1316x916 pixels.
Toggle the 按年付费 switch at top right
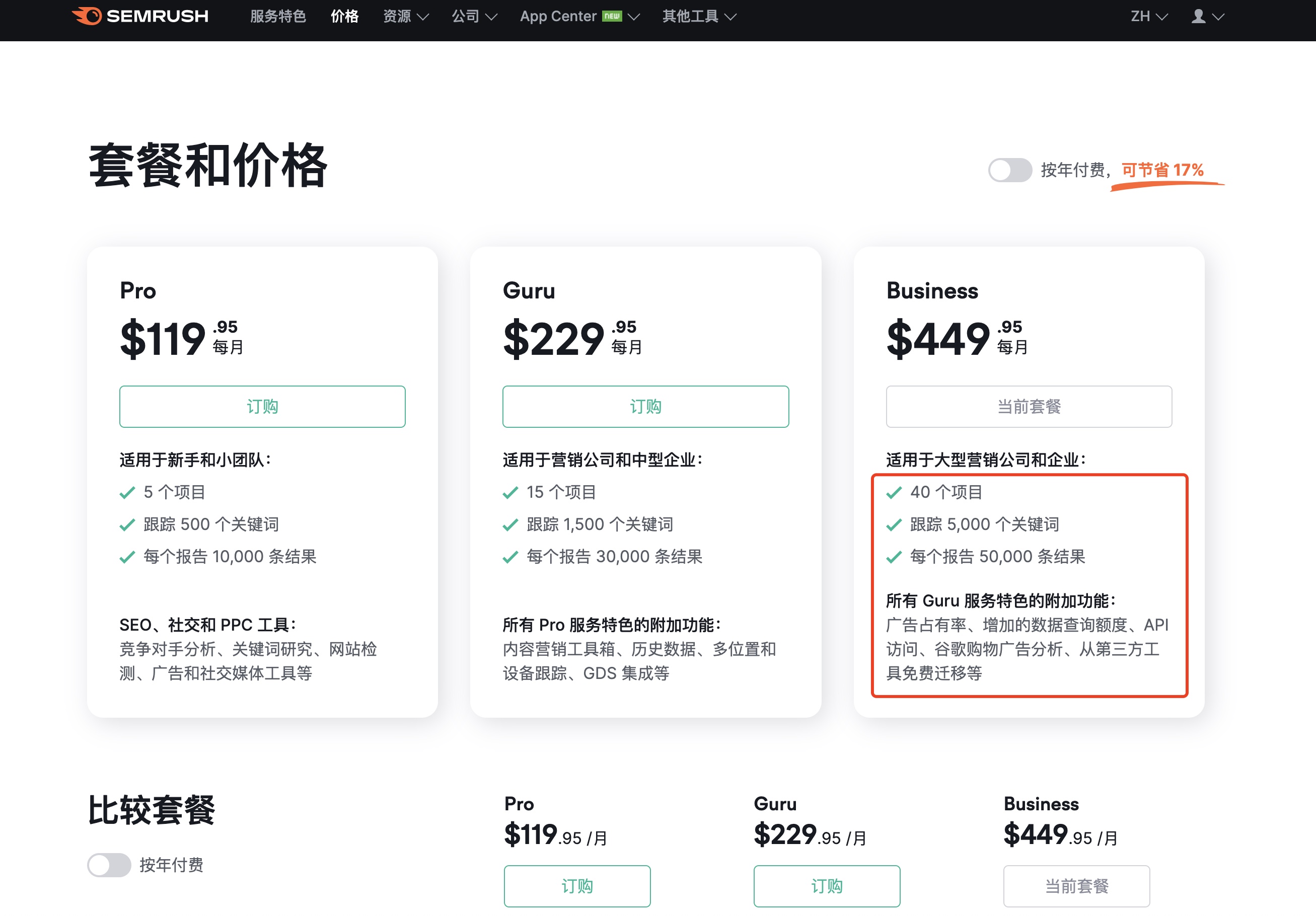point(1010,170)
